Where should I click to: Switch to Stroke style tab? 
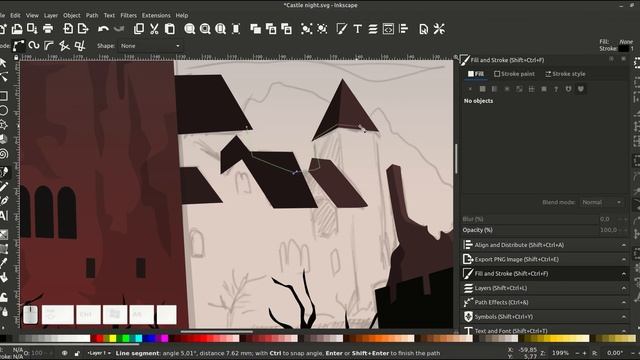coord(565,74)
